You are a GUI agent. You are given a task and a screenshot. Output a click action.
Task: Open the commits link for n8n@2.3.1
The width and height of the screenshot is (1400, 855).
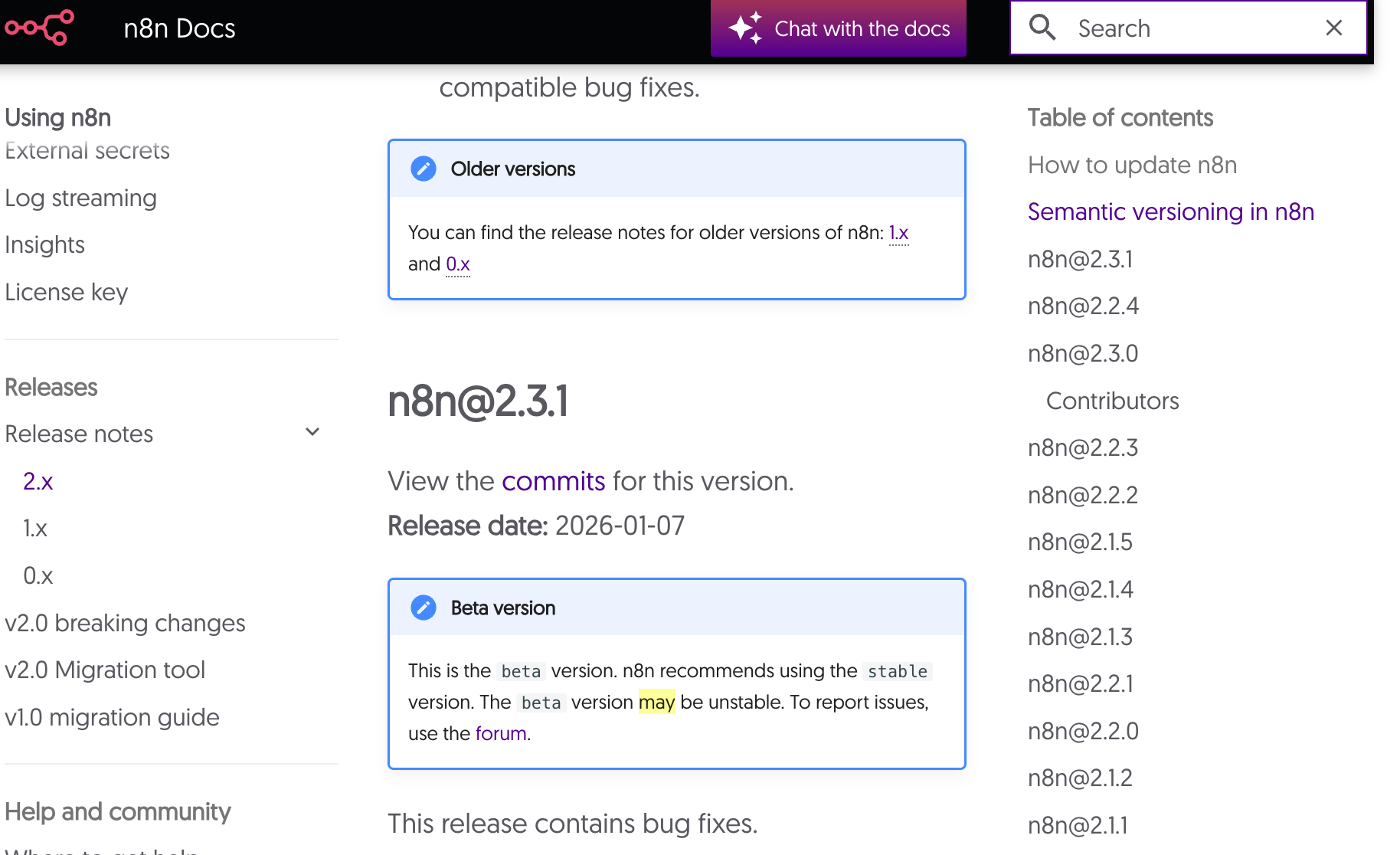(x=554, y=481)
